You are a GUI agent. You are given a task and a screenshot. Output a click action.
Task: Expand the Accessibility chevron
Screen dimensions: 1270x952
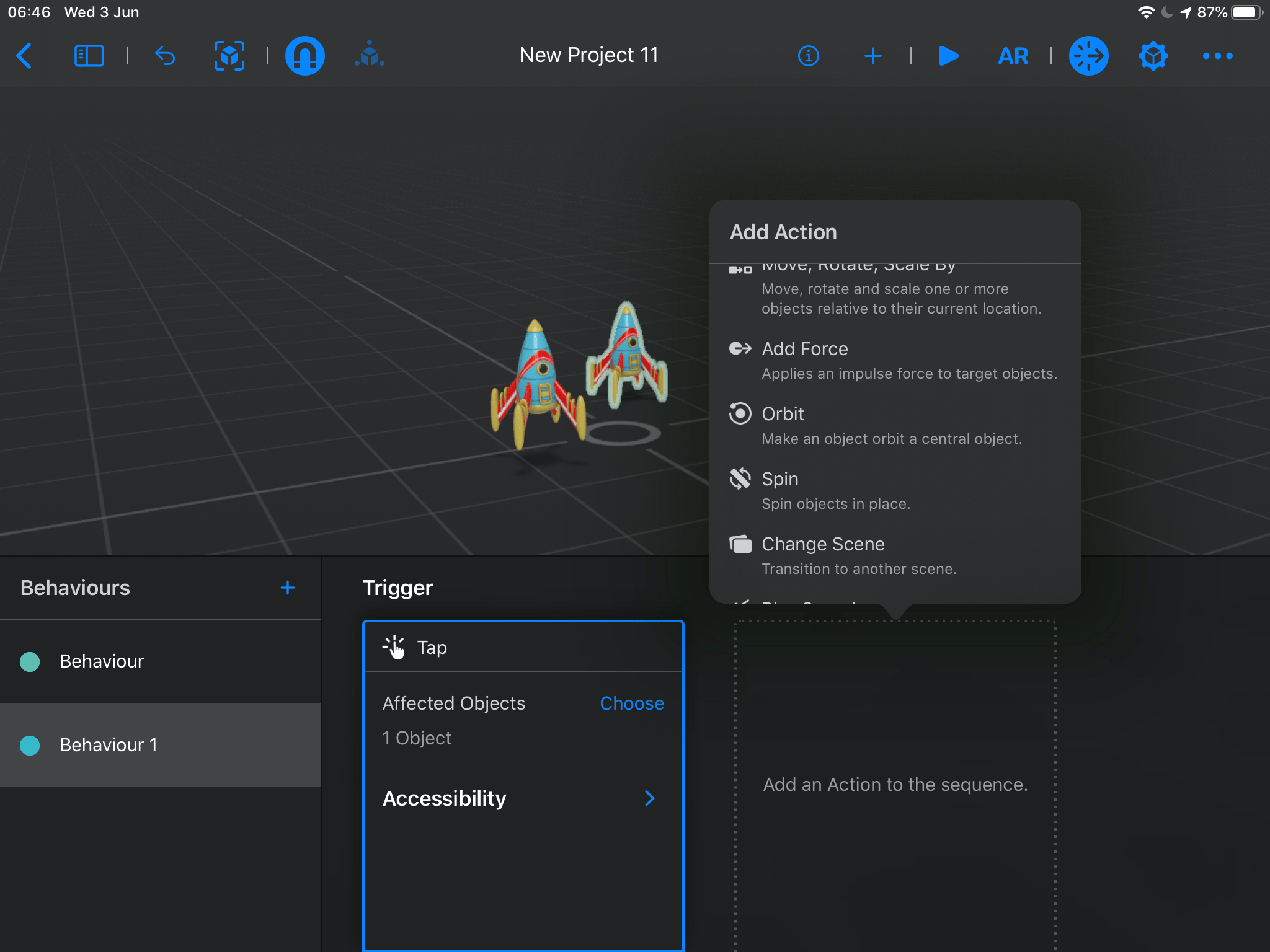(649, 798)
